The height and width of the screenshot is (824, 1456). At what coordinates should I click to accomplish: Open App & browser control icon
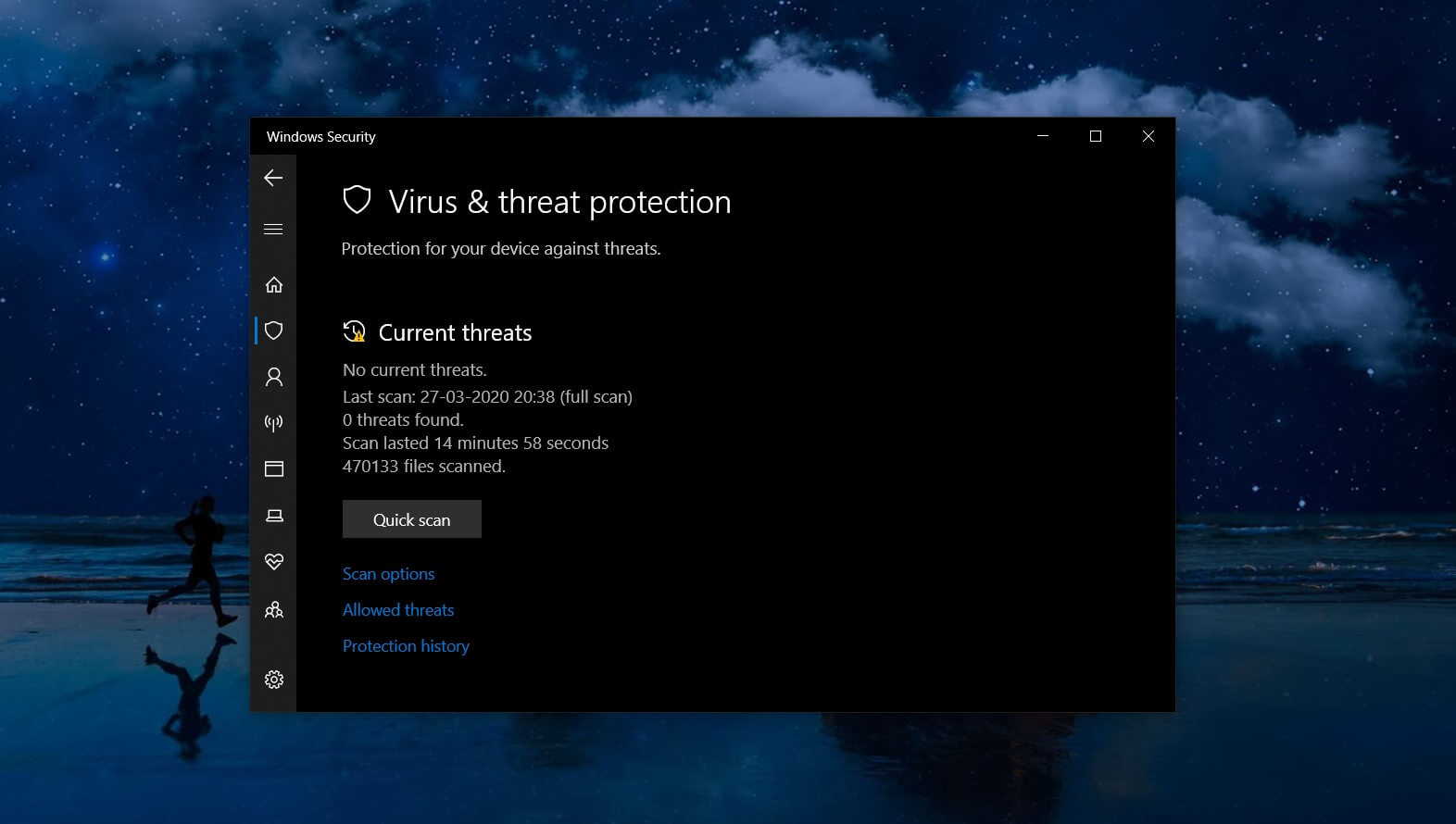click(x=274, y=469)
